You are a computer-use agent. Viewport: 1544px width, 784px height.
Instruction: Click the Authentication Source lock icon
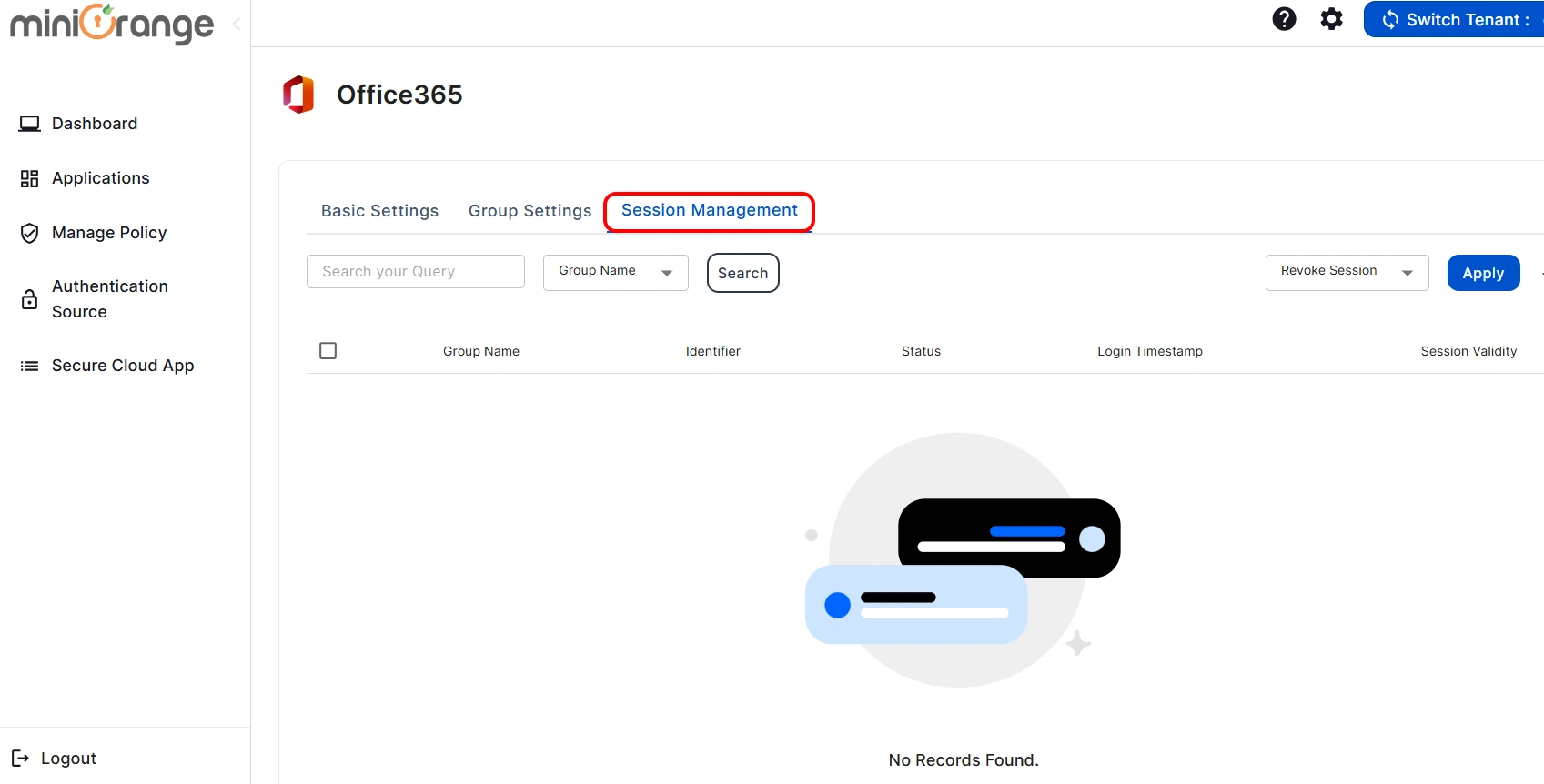coord(30,299)
